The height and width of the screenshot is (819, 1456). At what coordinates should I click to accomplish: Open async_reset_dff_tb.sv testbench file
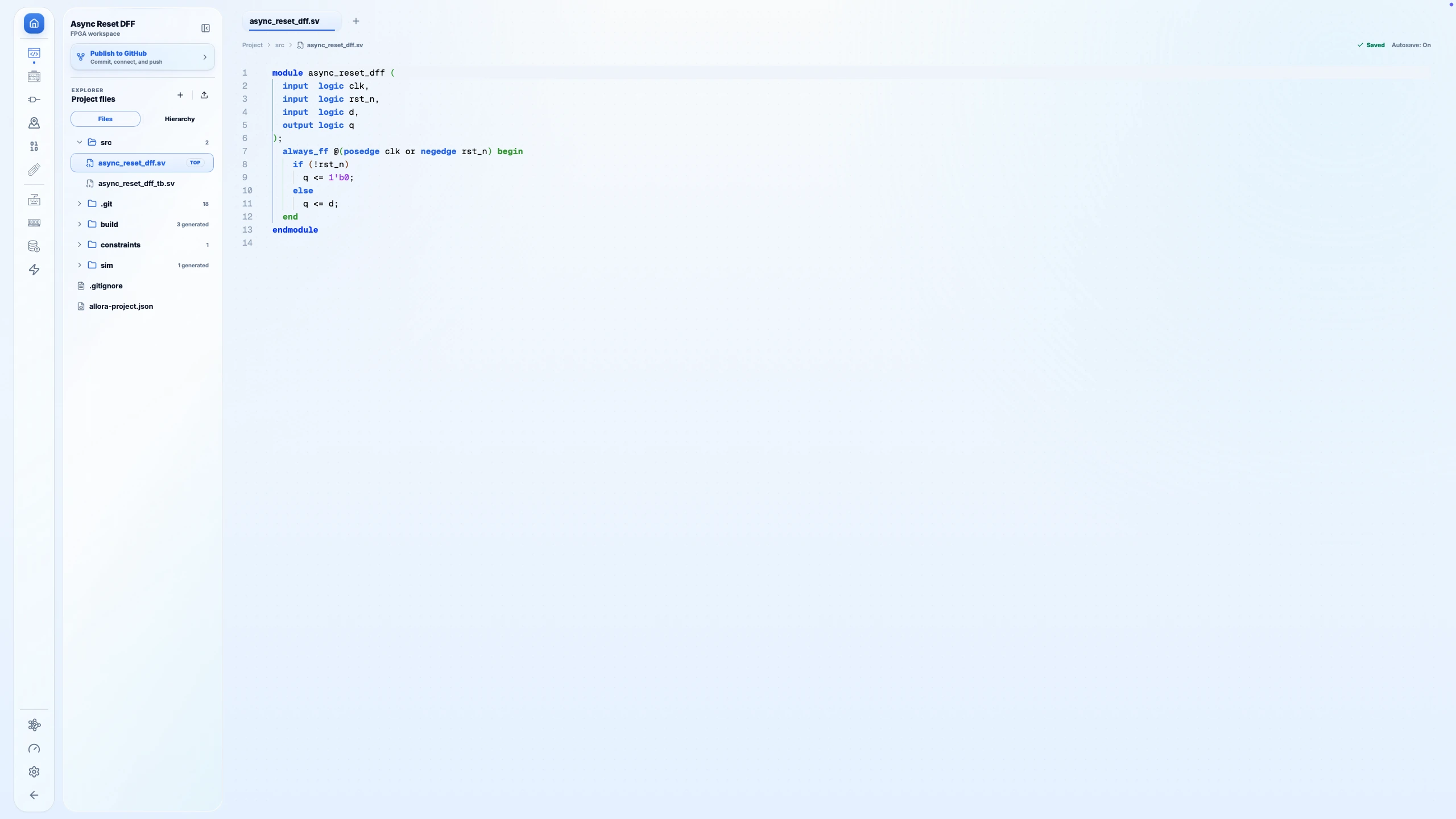coord(142,183)
